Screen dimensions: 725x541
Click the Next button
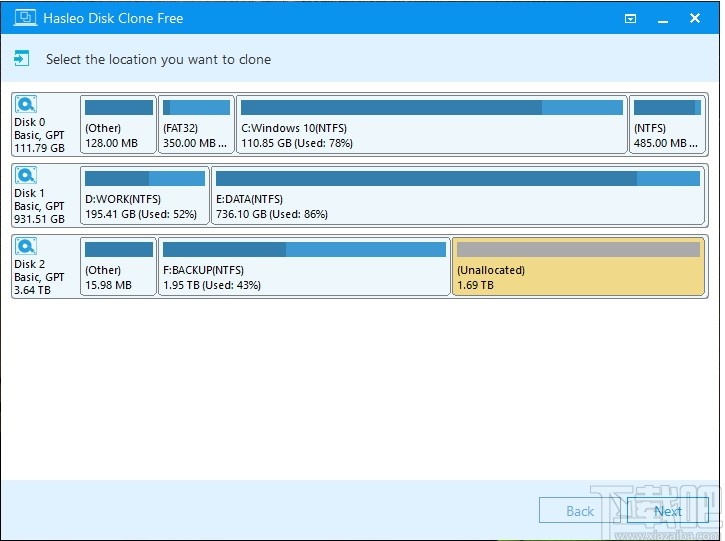tap(668, 510)
